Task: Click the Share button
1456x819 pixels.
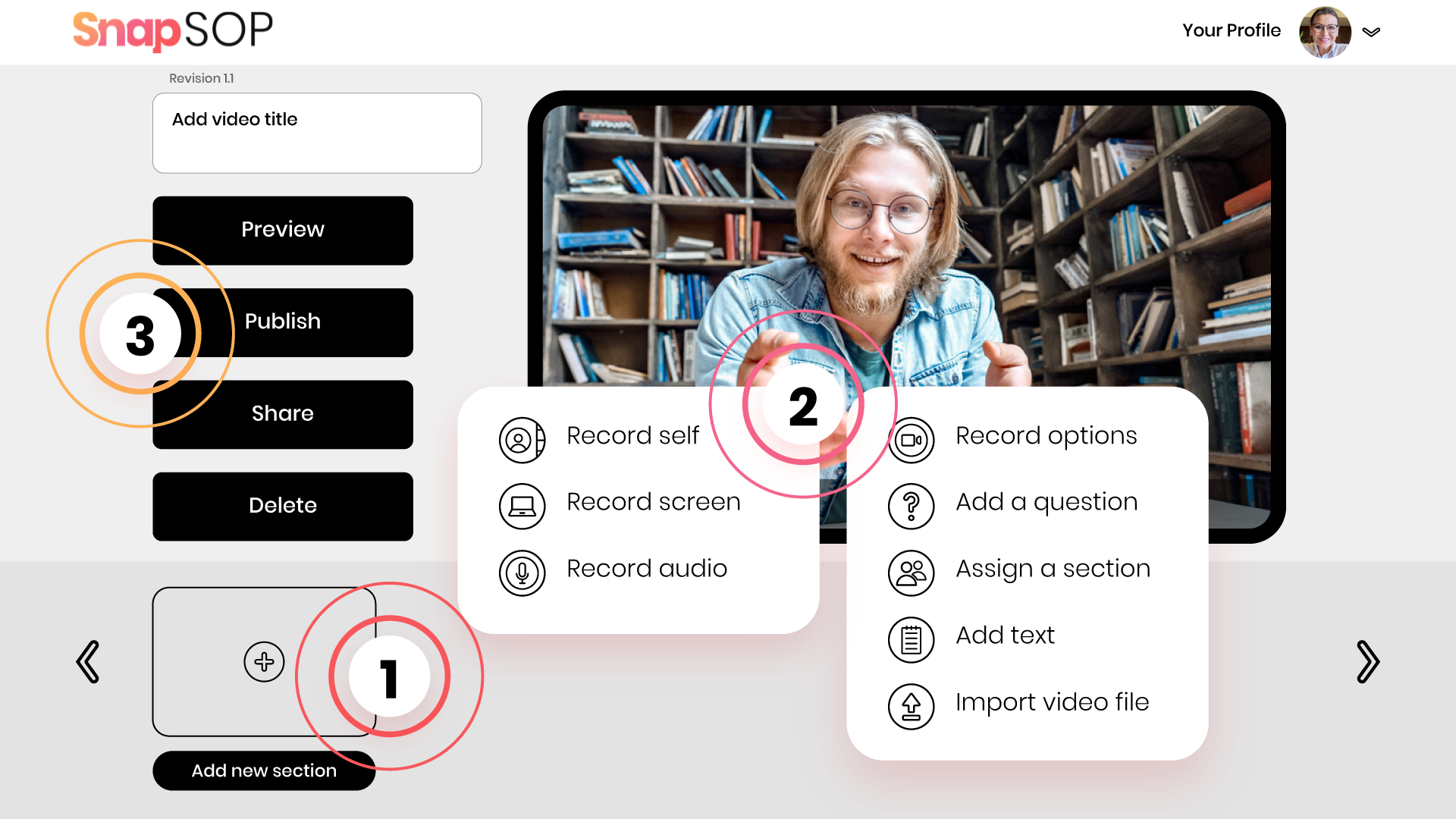Action: tap(283, 414)
